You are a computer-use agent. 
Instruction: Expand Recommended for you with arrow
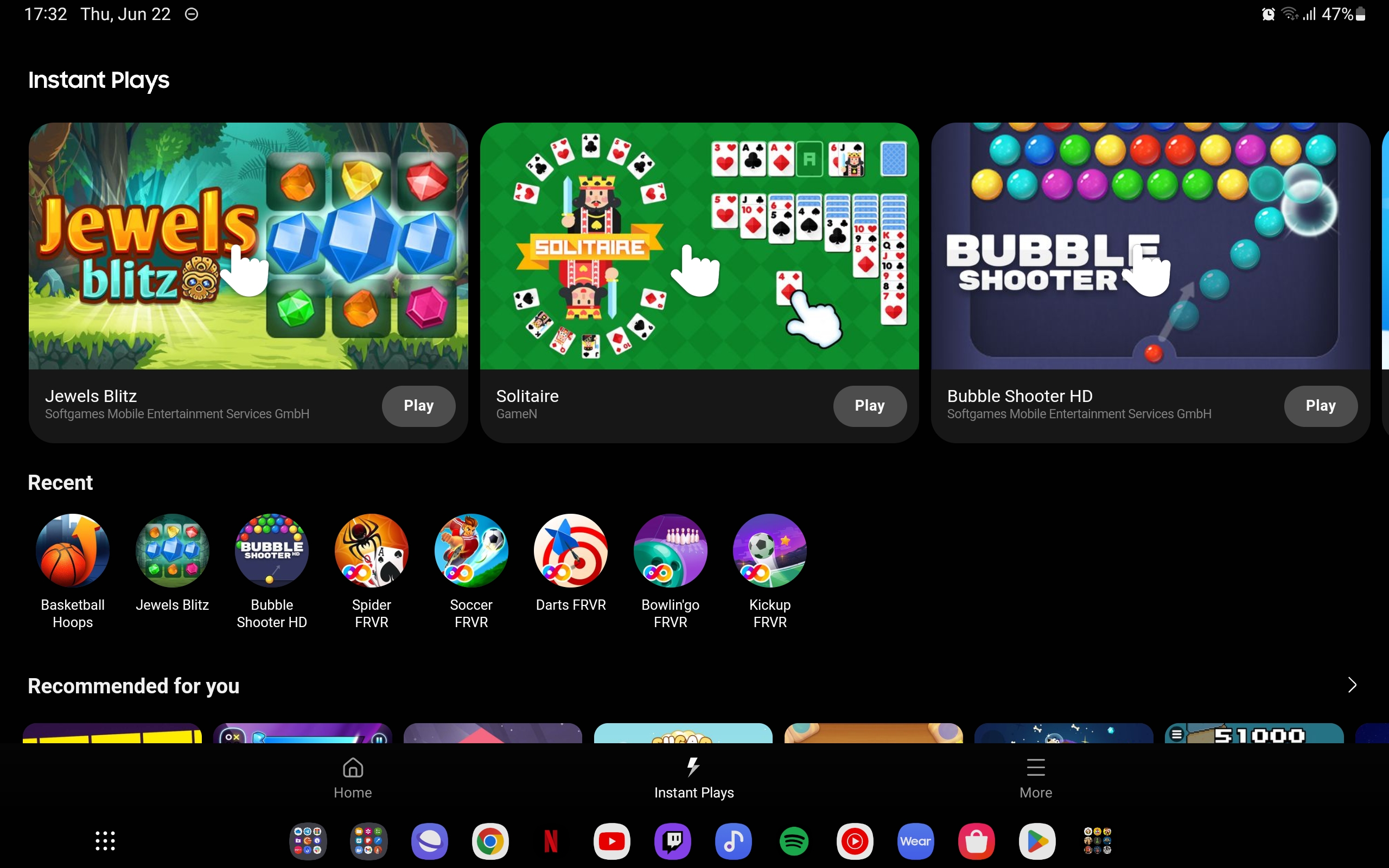point(1352,685)
